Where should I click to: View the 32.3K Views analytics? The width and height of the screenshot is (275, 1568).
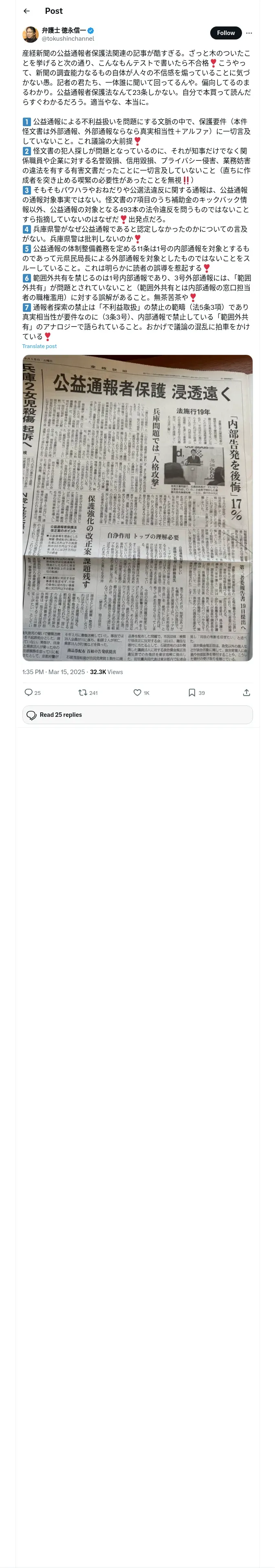point(106,672)
